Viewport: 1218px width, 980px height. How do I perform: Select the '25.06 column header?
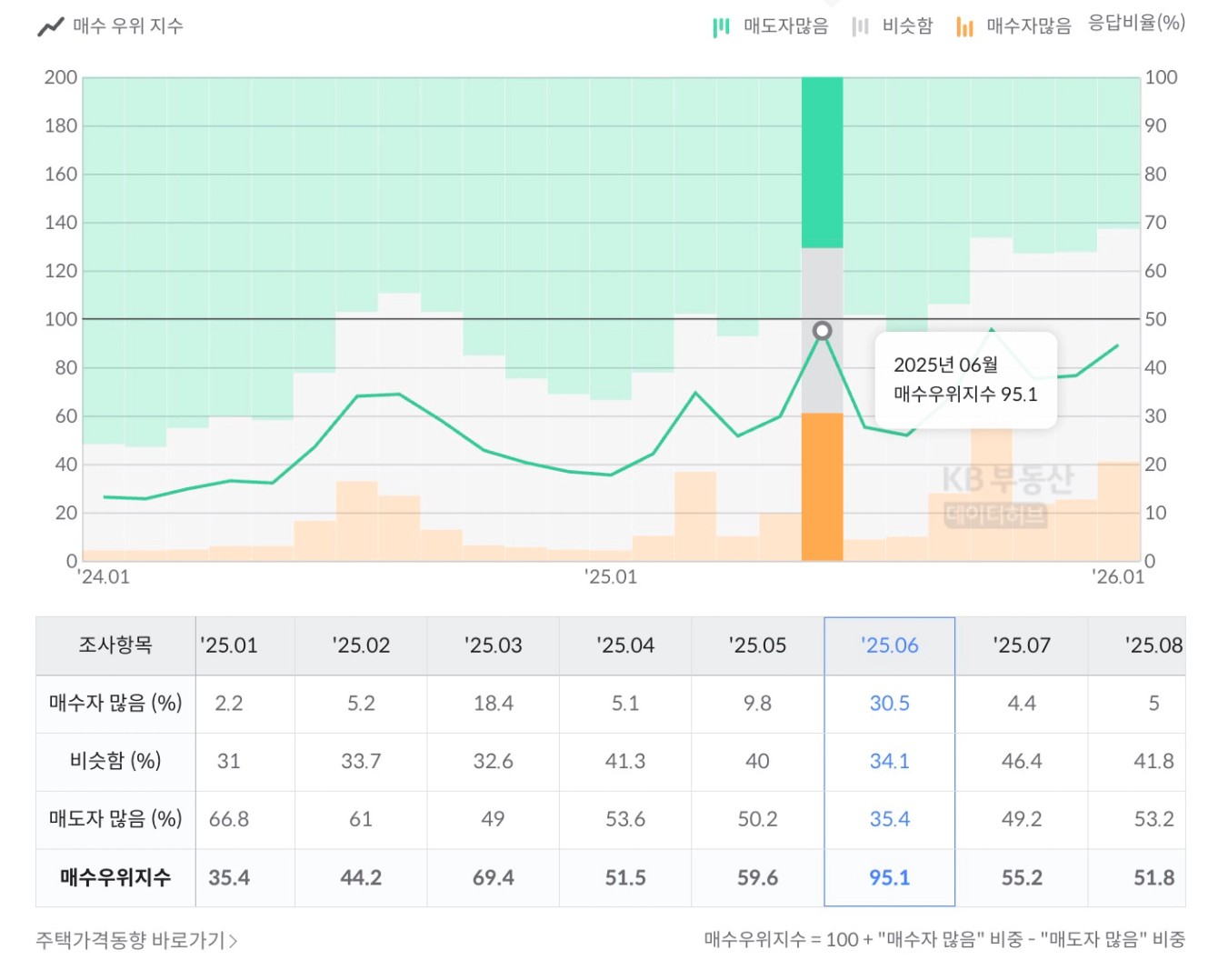[x=889, y=645]
